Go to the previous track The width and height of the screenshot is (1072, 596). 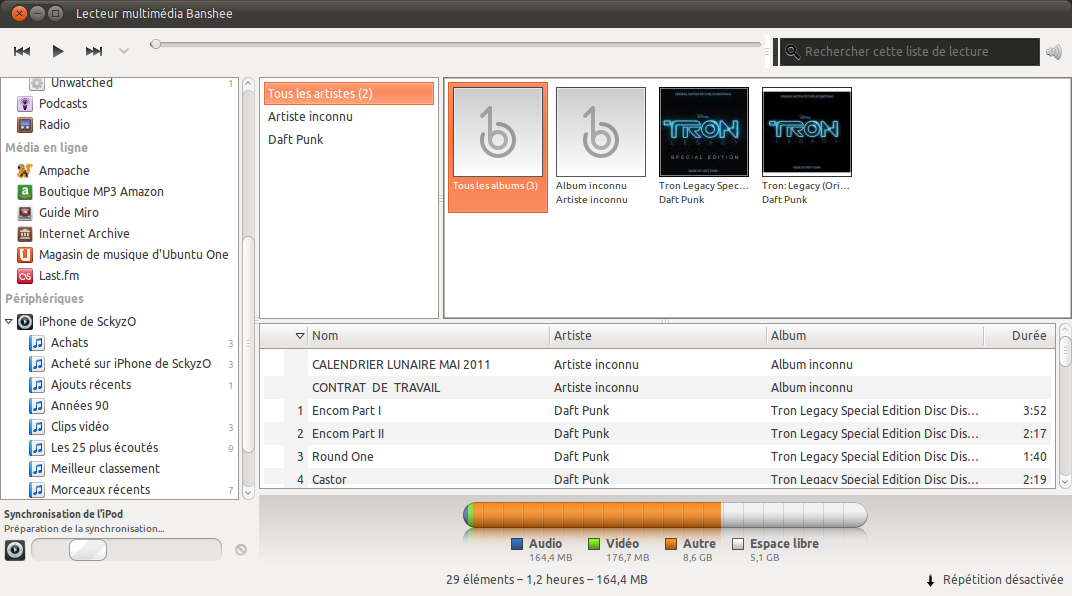coord(22,51)
